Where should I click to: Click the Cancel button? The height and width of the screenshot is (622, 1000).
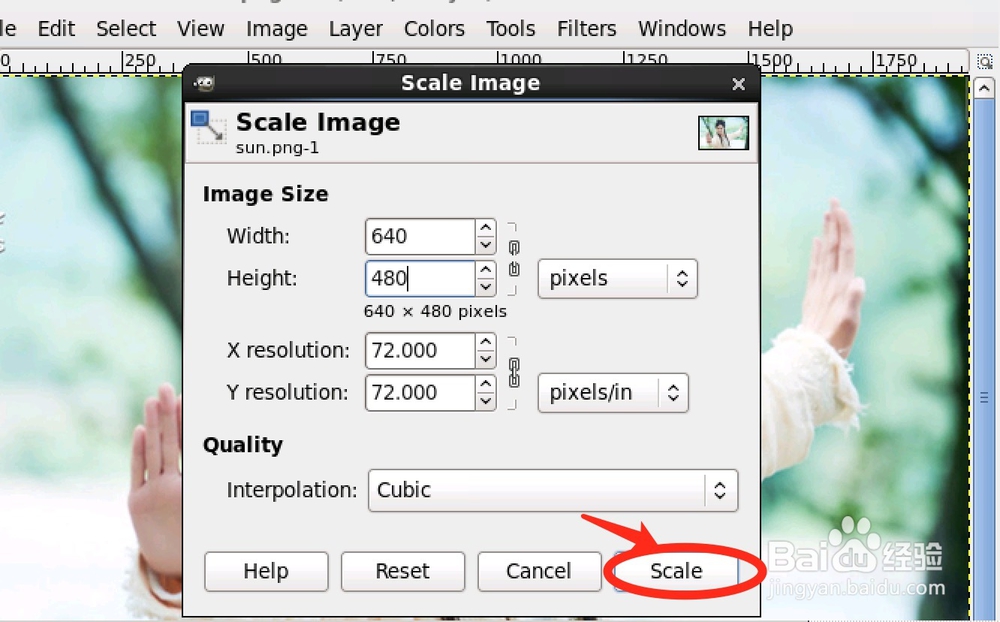tap(538, 572)
